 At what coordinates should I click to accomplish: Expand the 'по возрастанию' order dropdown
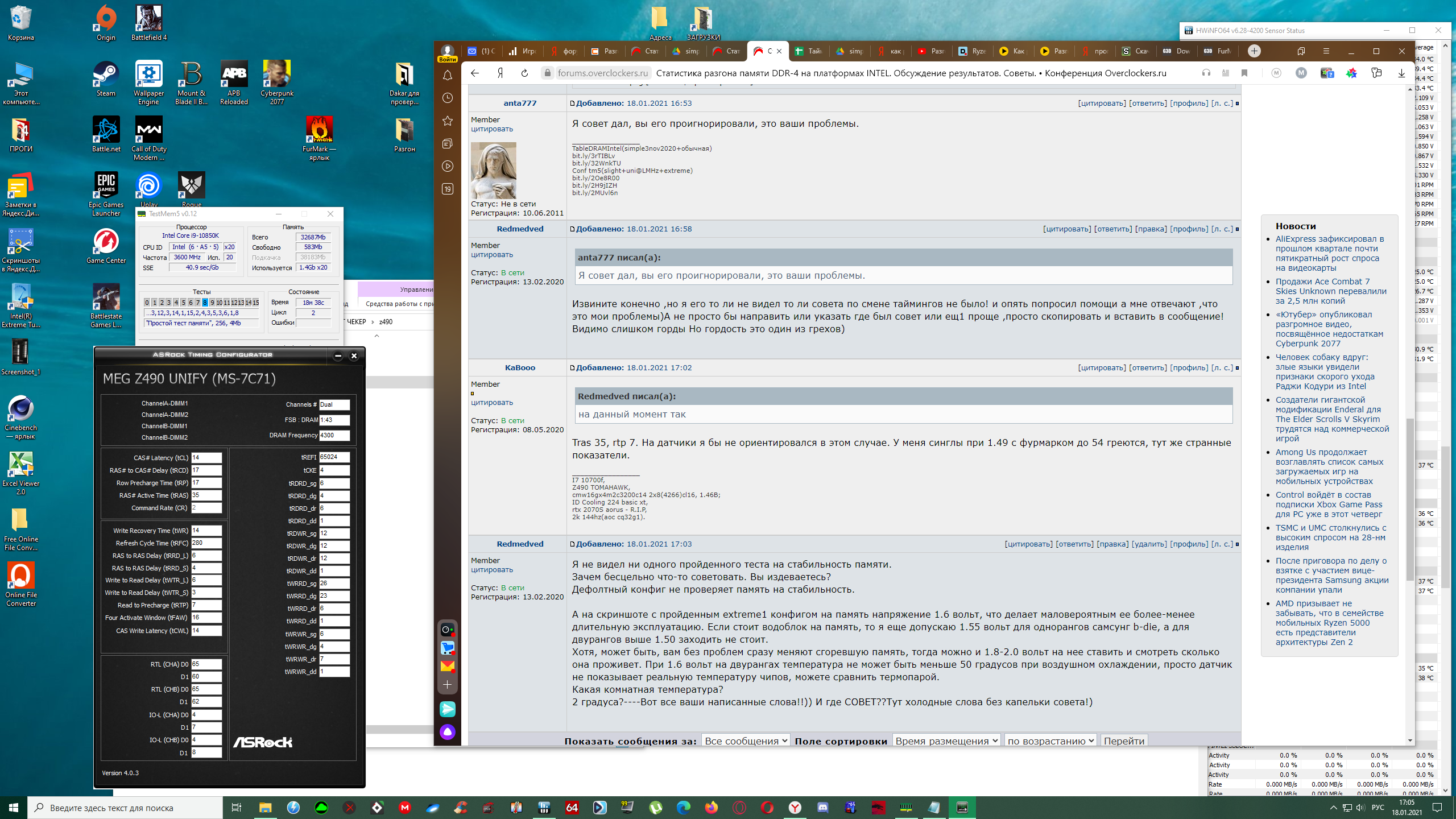click(x=1050, y=741)
